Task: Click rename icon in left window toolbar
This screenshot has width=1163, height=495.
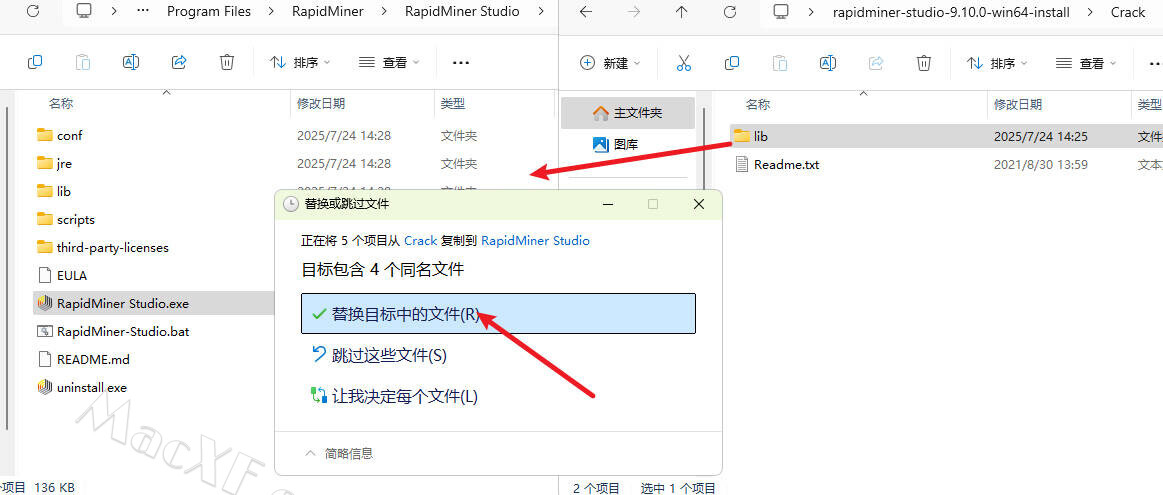Action: 131,62
